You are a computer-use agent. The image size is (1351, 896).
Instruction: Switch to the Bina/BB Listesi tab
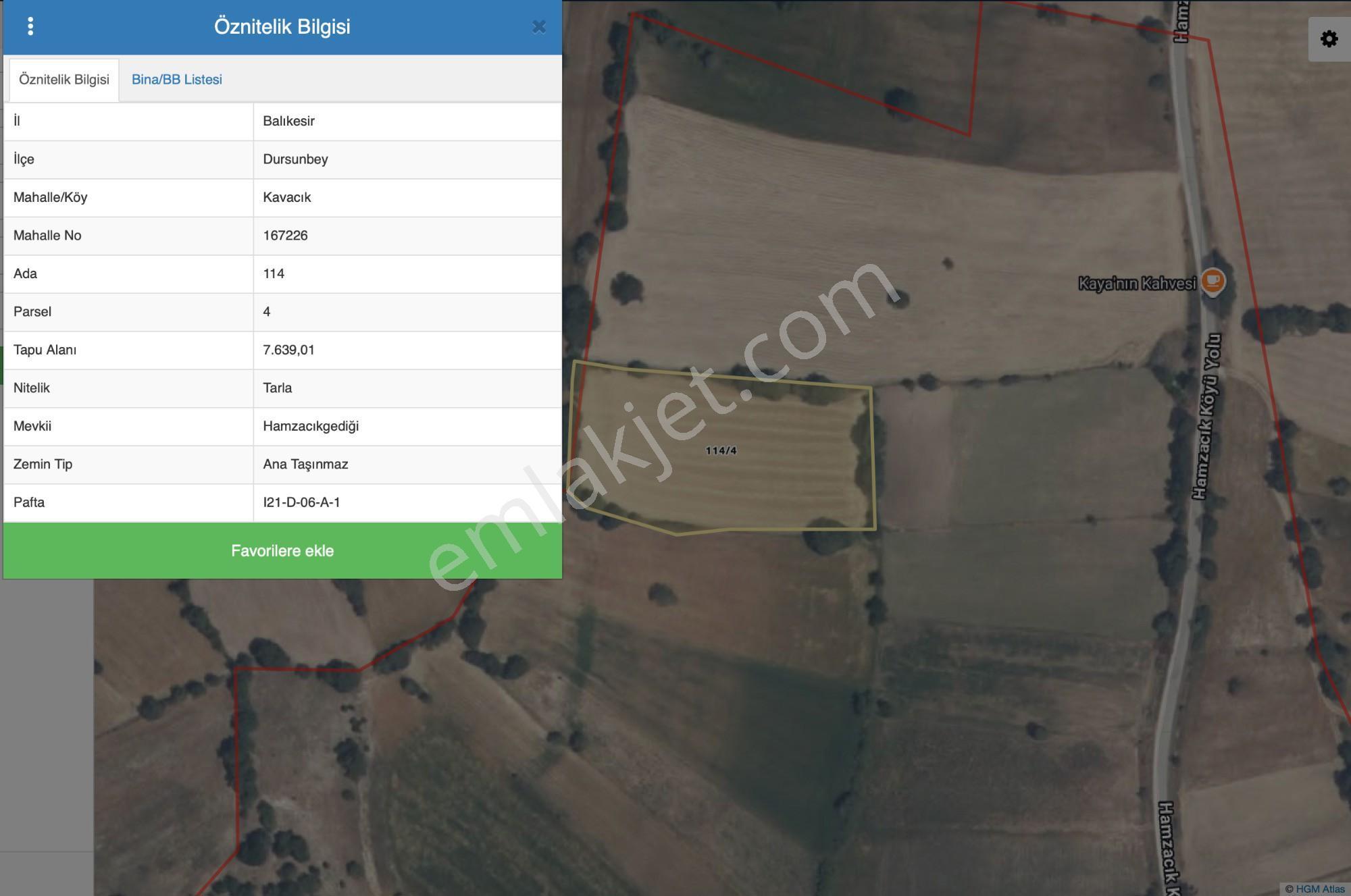click(x=177, y=80)
